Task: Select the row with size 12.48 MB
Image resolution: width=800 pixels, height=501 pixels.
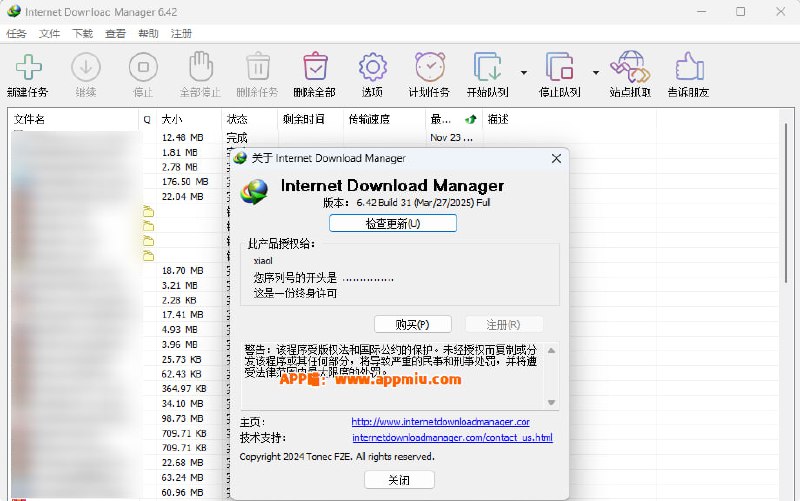Action: point(183,138)
